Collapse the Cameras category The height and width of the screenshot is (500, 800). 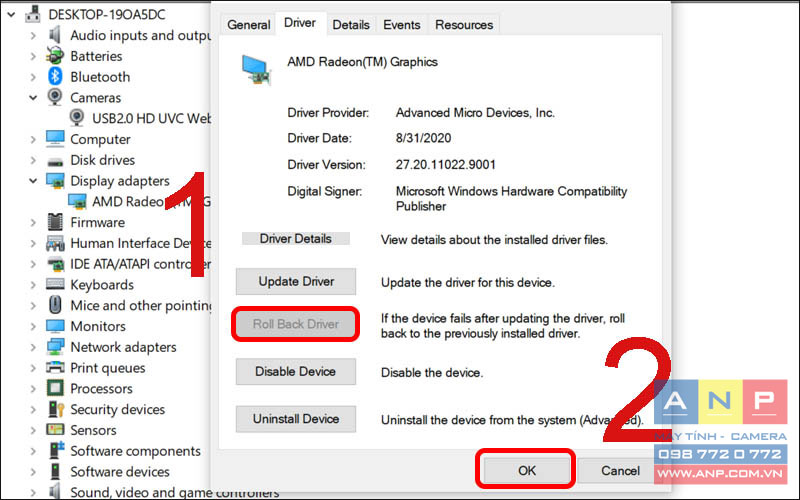point(33,97)
